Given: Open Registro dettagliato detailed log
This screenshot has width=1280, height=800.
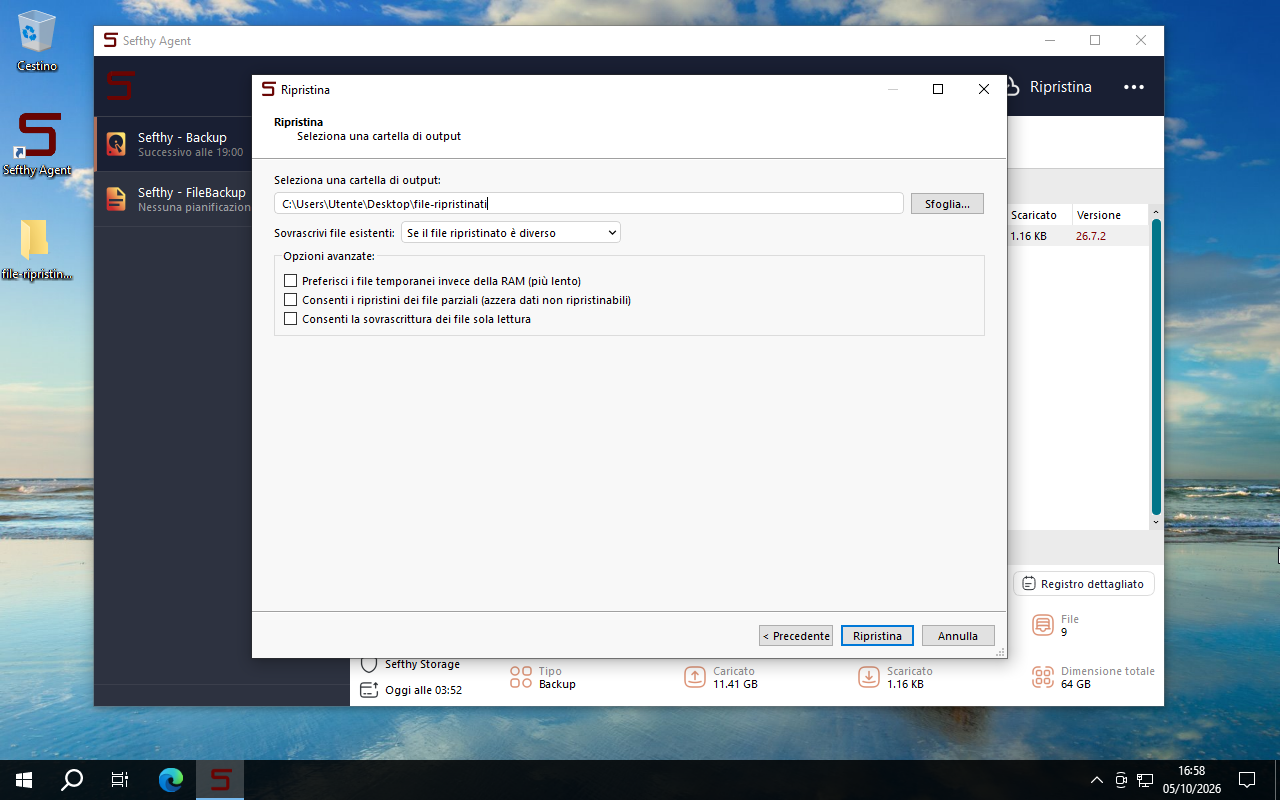Looking at the screenshot, I should point(1084,584).
